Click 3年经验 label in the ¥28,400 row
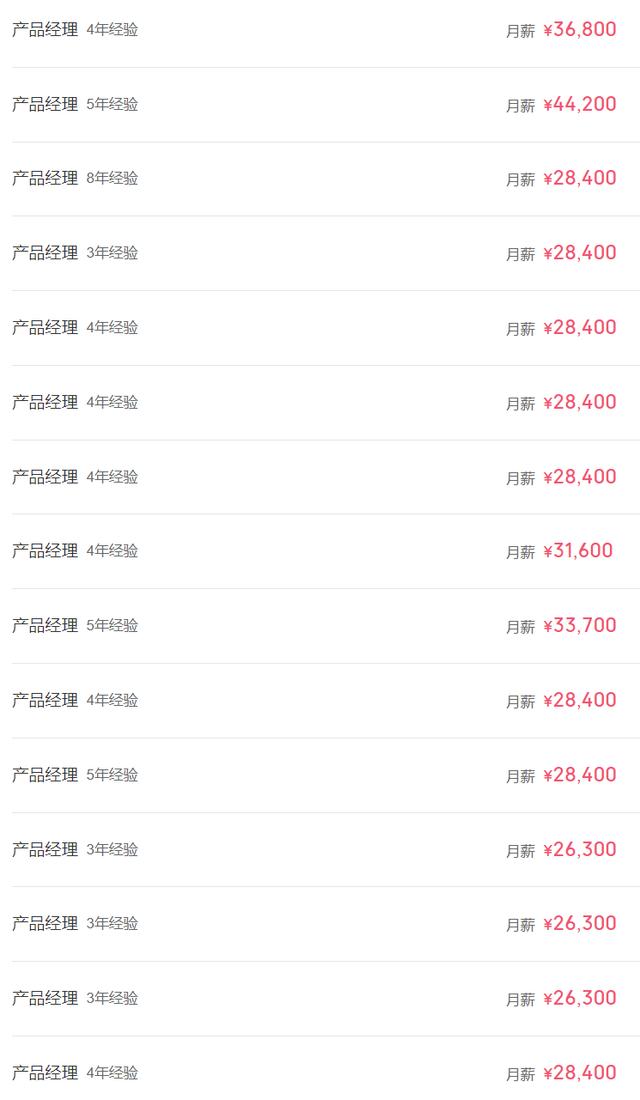This screenshot has width=640, height=1100. pyautogui.click(x=112, y=253)
